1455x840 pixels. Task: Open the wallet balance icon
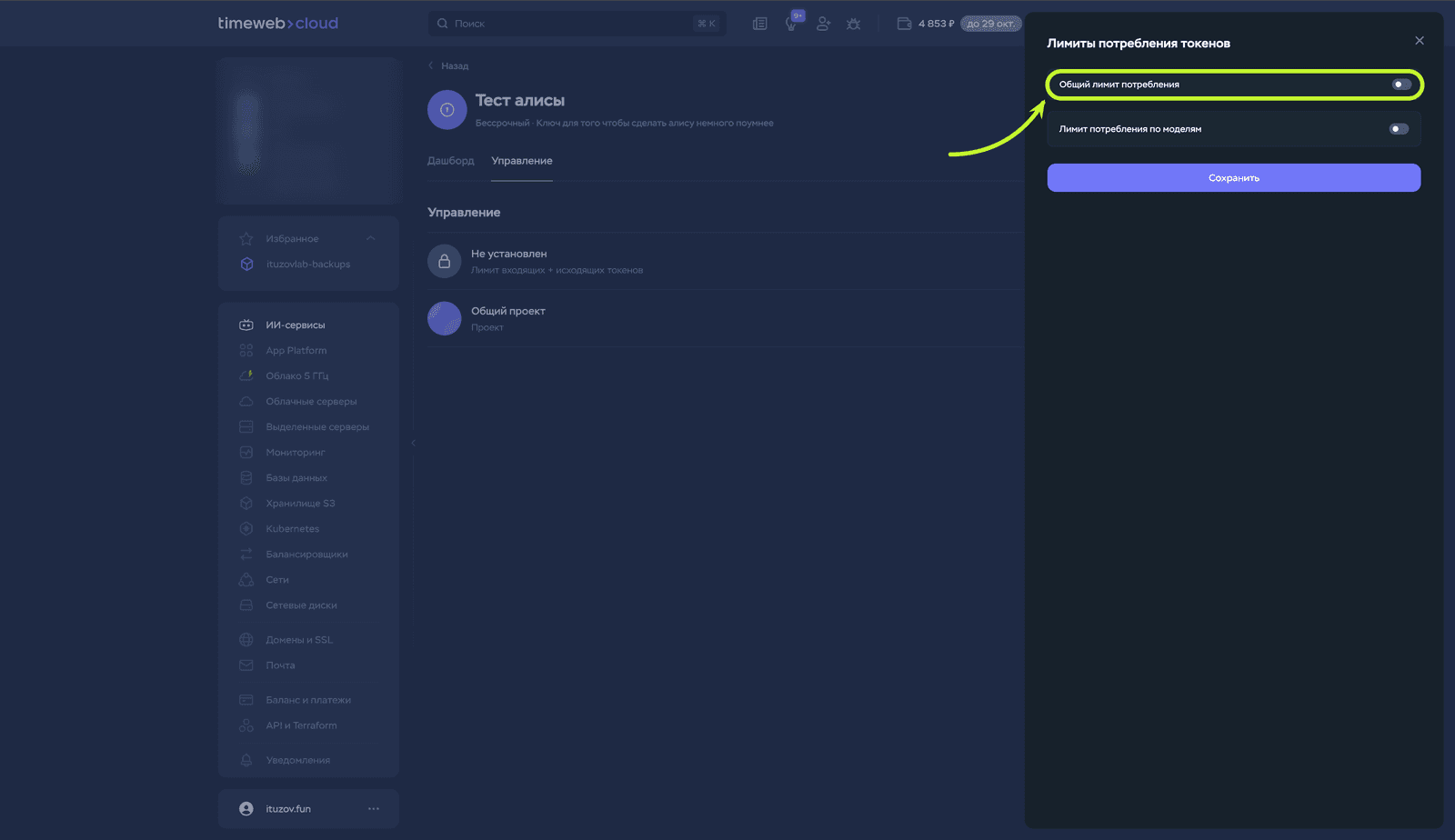pos(904,24)
